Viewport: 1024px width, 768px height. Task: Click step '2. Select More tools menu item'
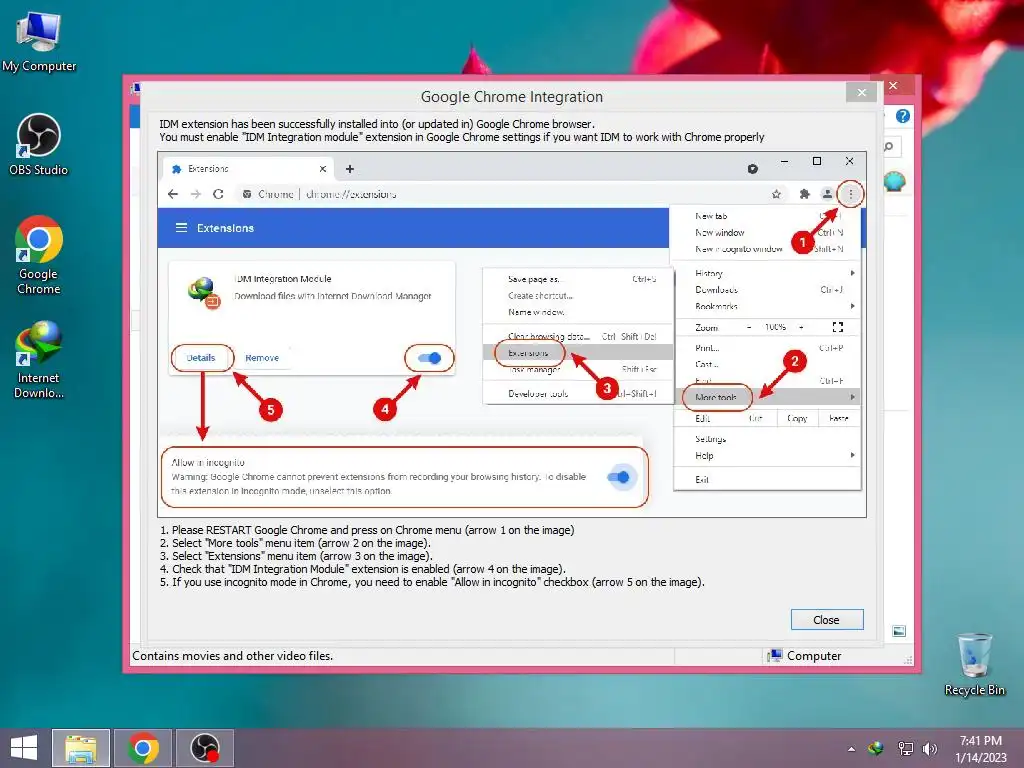(x=295, y=543)
